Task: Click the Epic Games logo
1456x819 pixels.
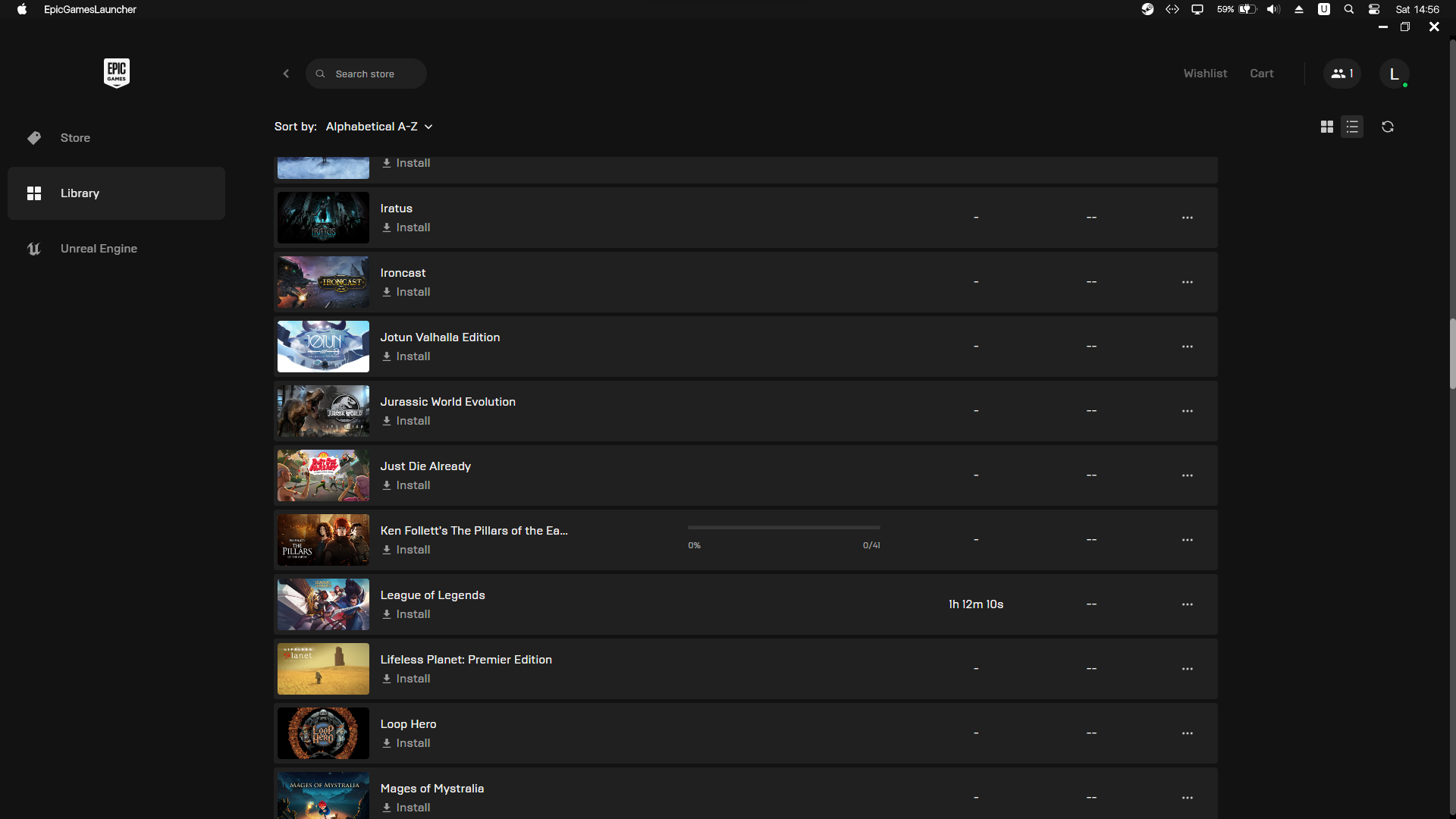Action: [116, 73]
